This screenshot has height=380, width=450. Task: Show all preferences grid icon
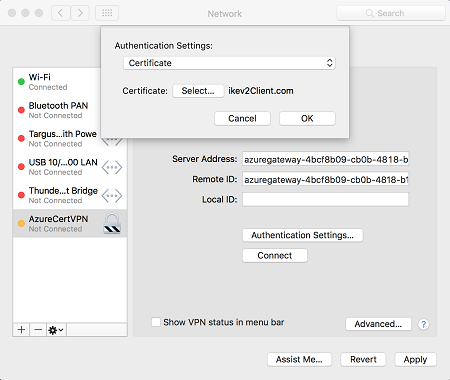click(x=107, y=13)
